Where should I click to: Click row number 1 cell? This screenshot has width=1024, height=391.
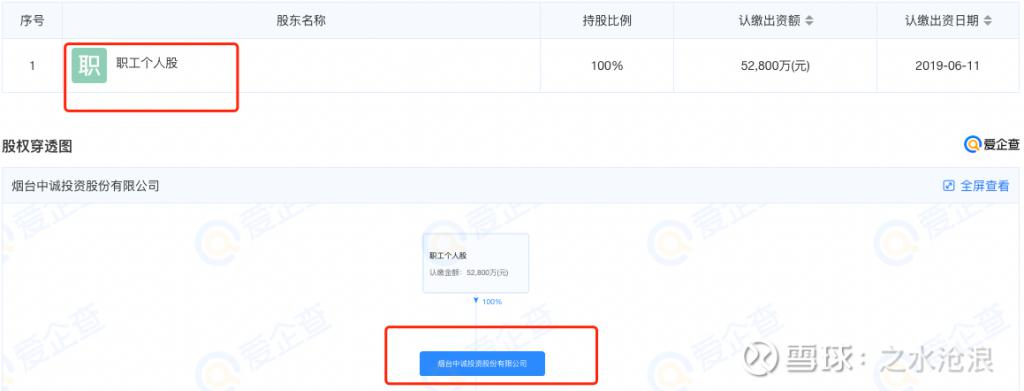pyautogui.click(x=32, y=66)
